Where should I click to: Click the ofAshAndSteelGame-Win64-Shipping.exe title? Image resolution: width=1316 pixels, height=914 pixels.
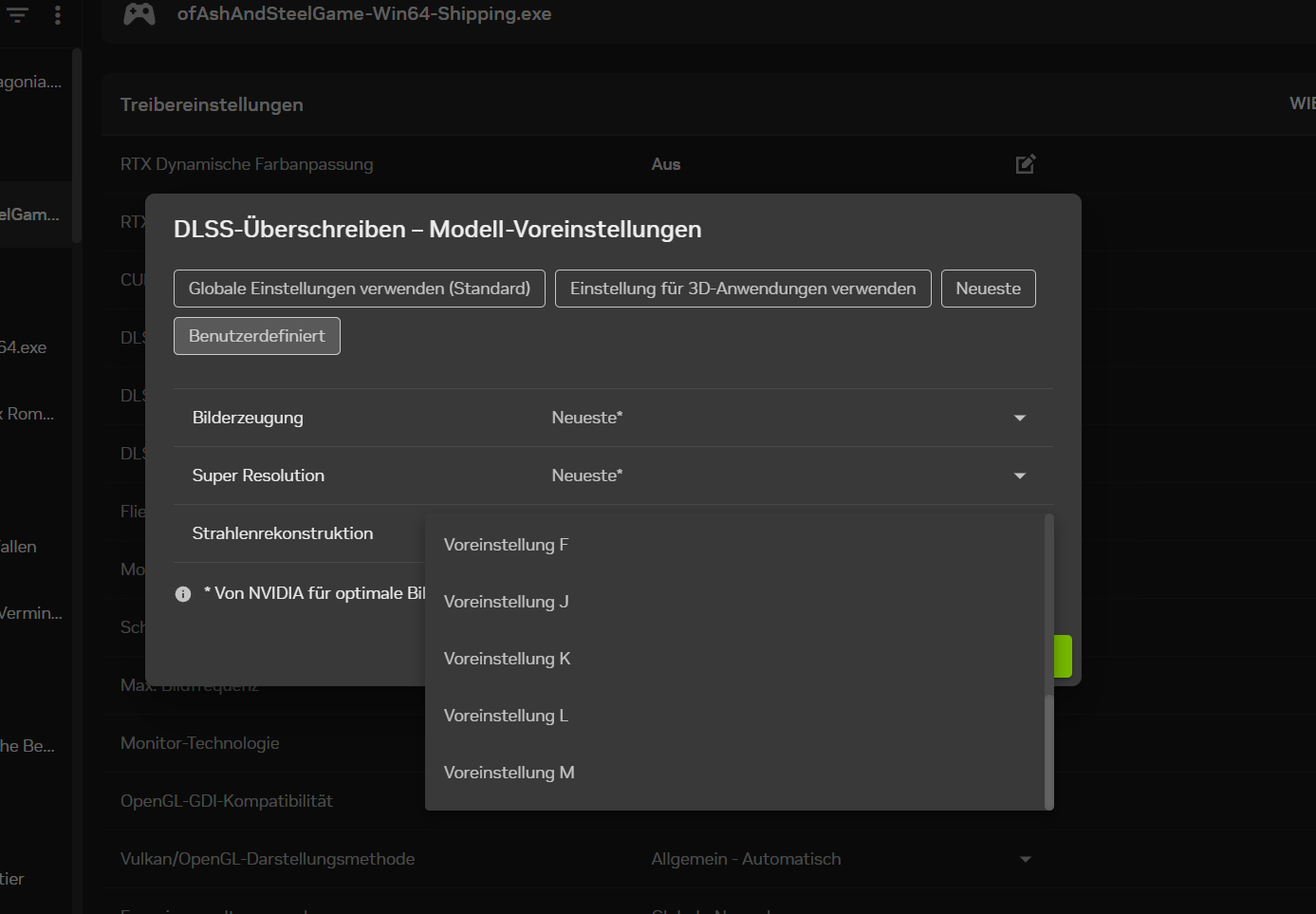coord(364,14)
